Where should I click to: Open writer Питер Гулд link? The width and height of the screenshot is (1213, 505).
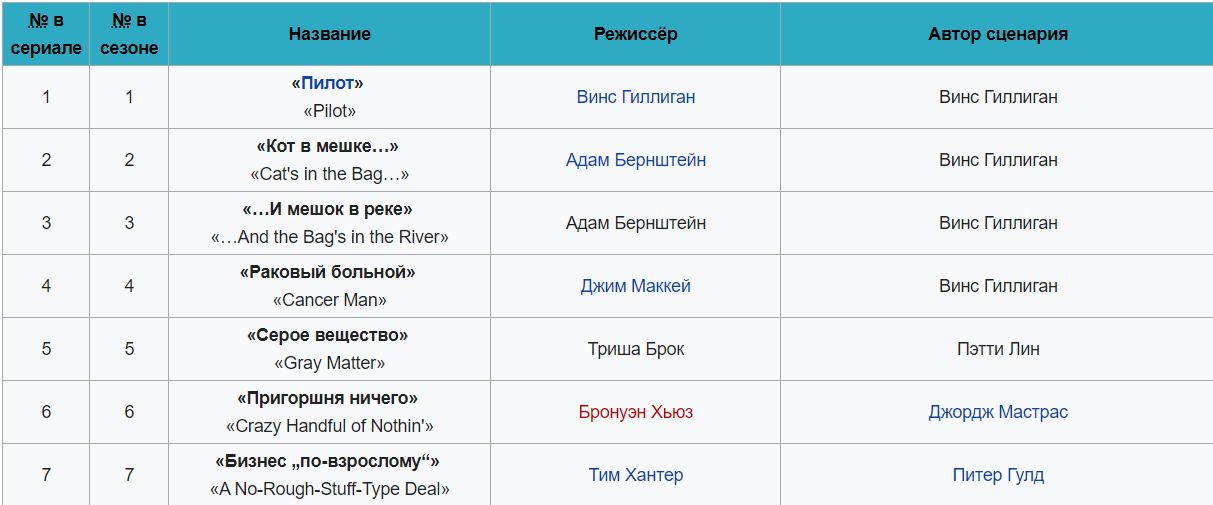998,475
